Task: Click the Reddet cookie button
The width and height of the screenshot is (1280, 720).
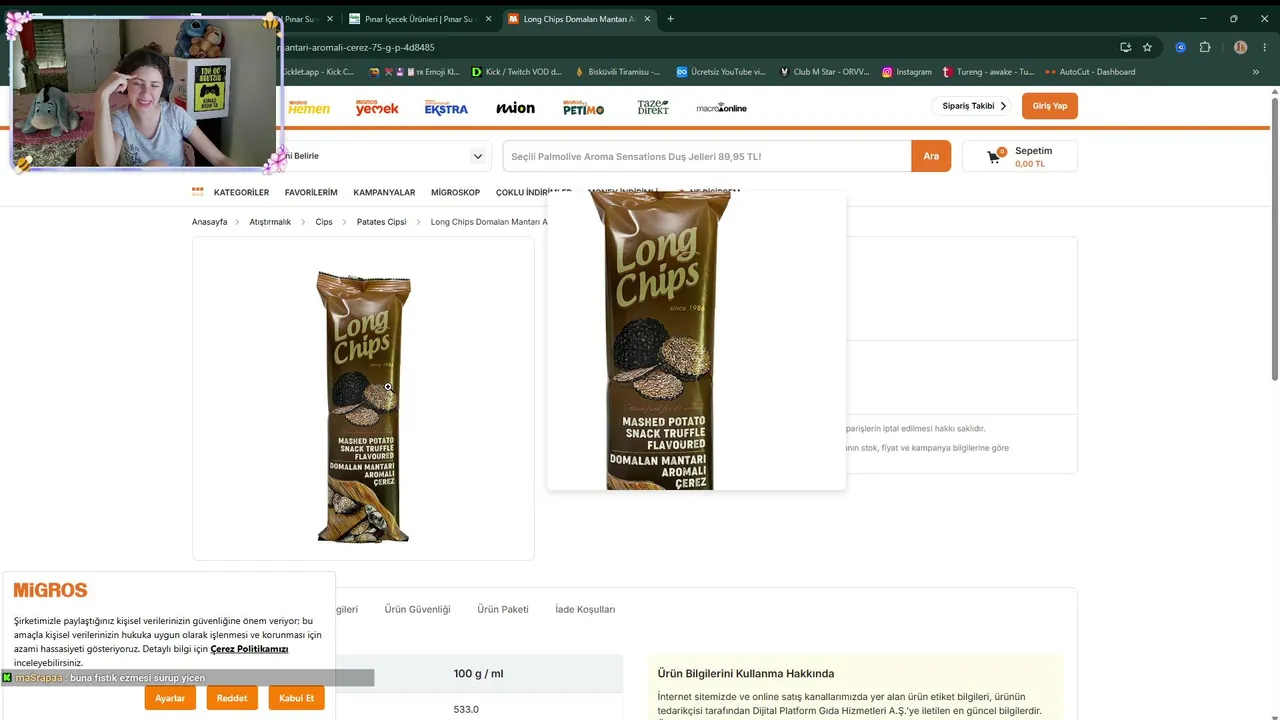Action: [x=232, y=698]
